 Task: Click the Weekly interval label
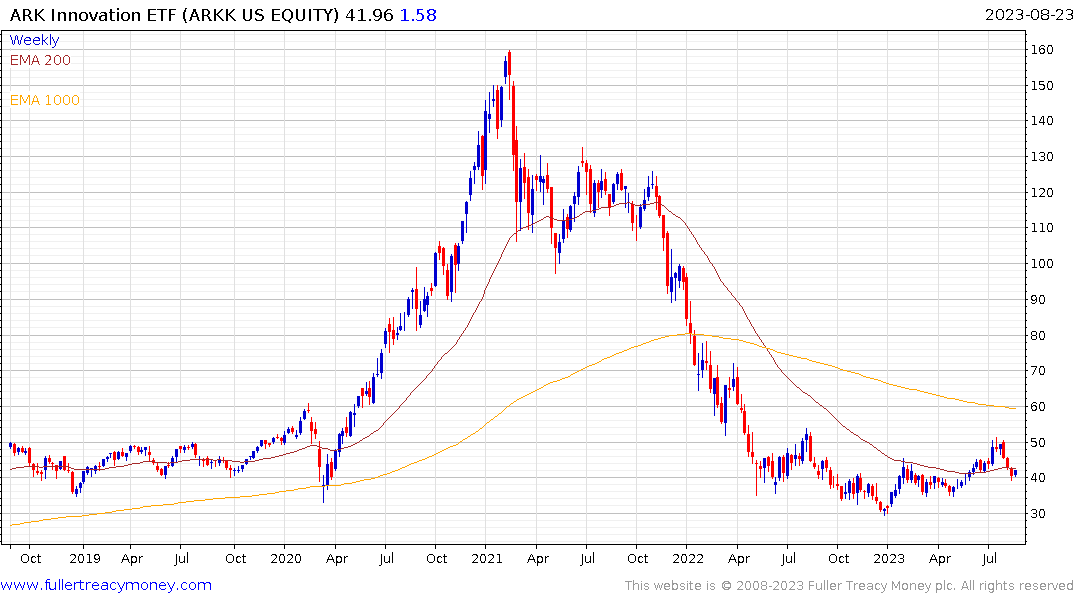point(34,40)
